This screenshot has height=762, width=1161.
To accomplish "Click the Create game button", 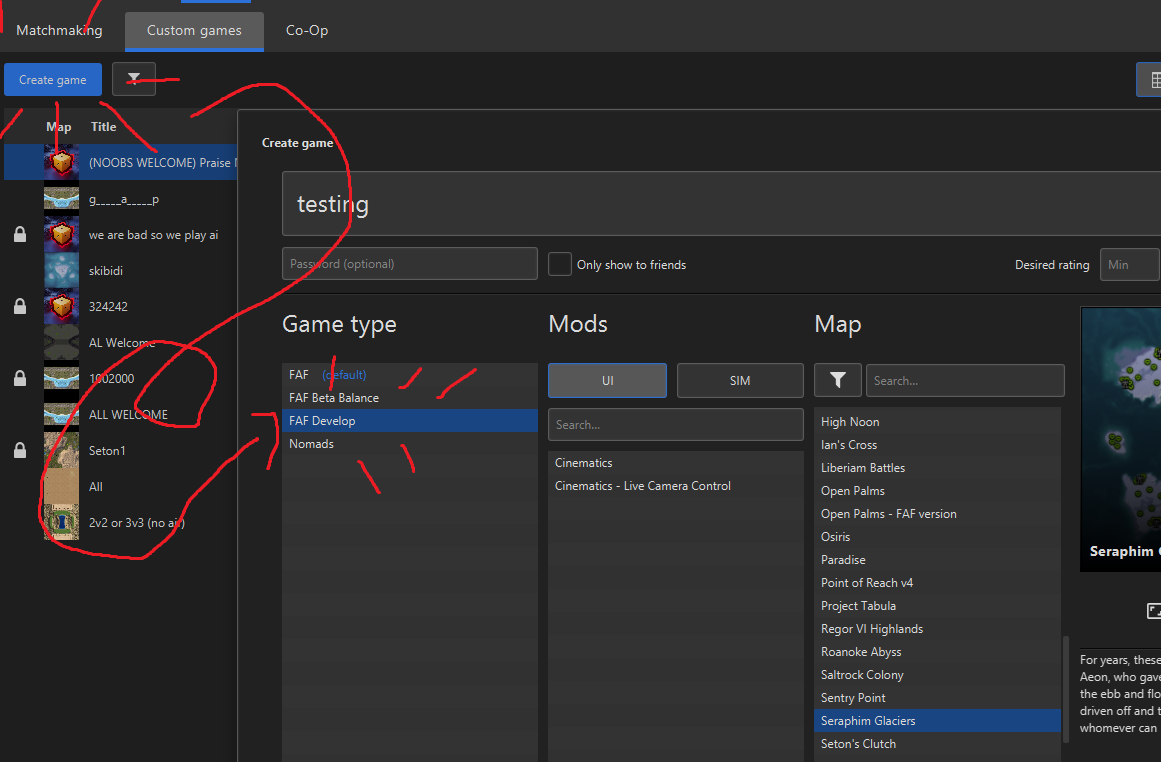I will click(x=53, y=79).
